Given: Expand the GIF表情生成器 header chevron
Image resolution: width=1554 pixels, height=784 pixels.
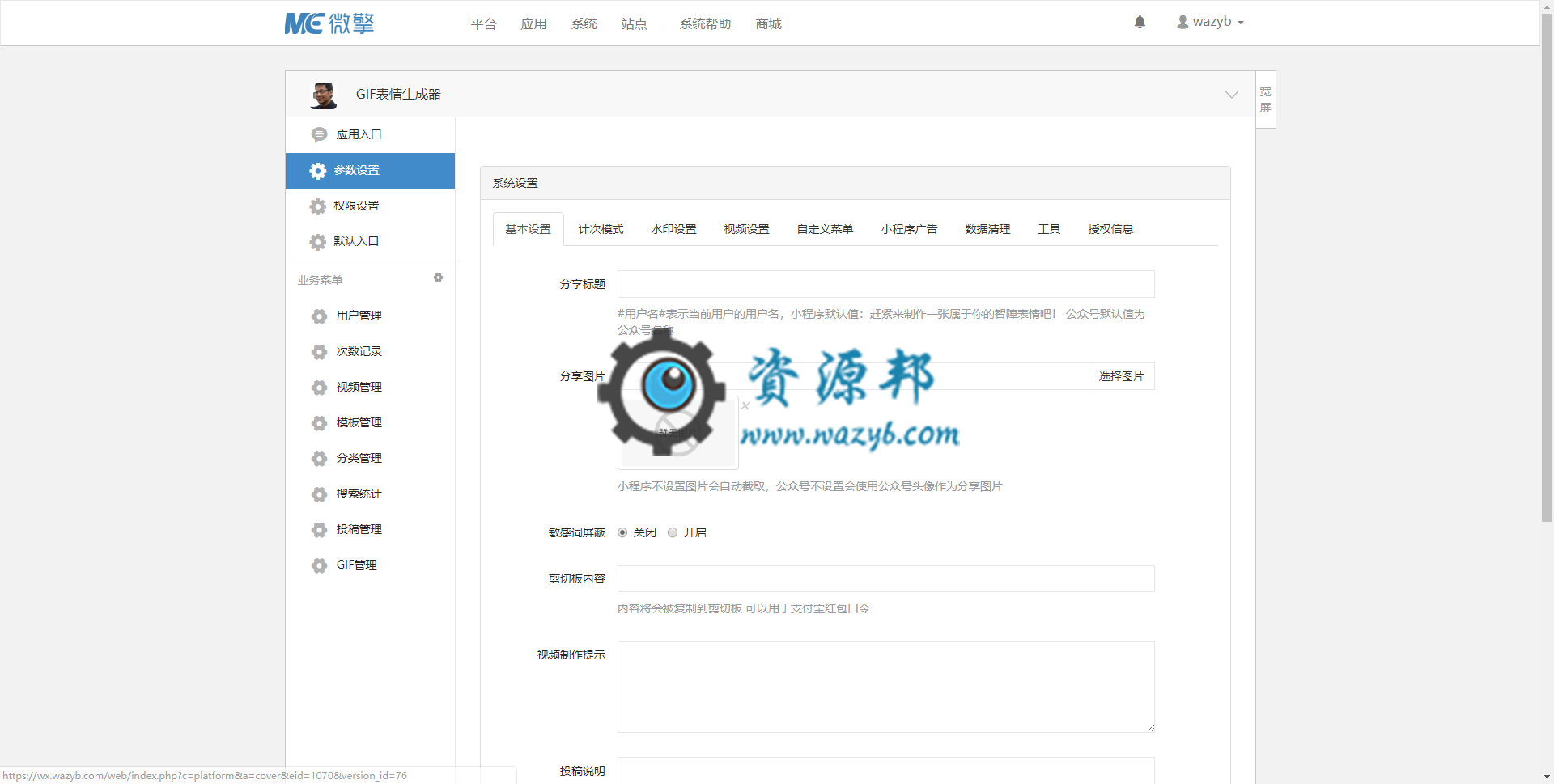Looking at the screenshot, I should (x=1231, y=95).
